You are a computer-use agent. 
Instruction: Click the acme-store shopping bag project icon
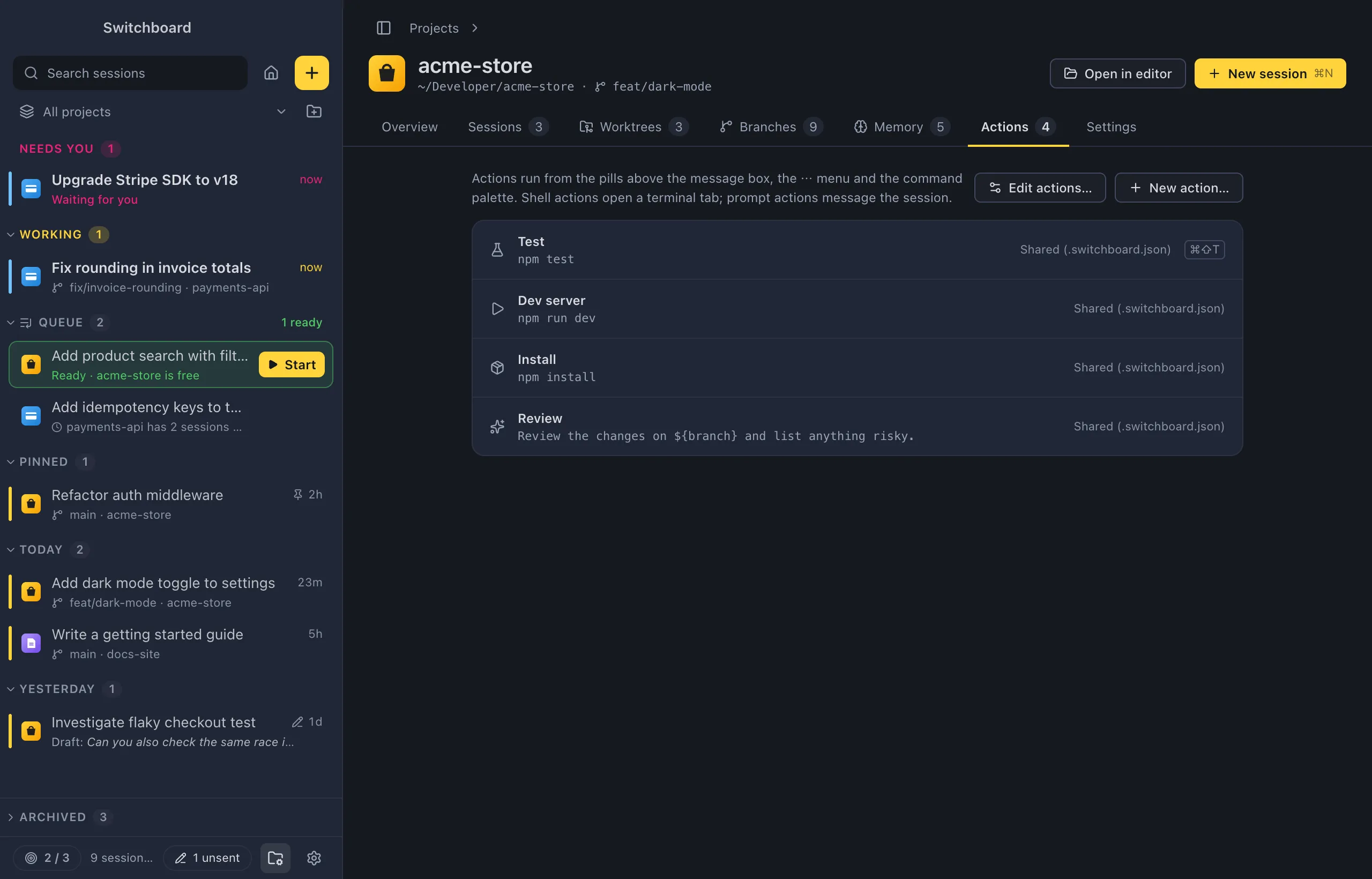coord(387,73)
